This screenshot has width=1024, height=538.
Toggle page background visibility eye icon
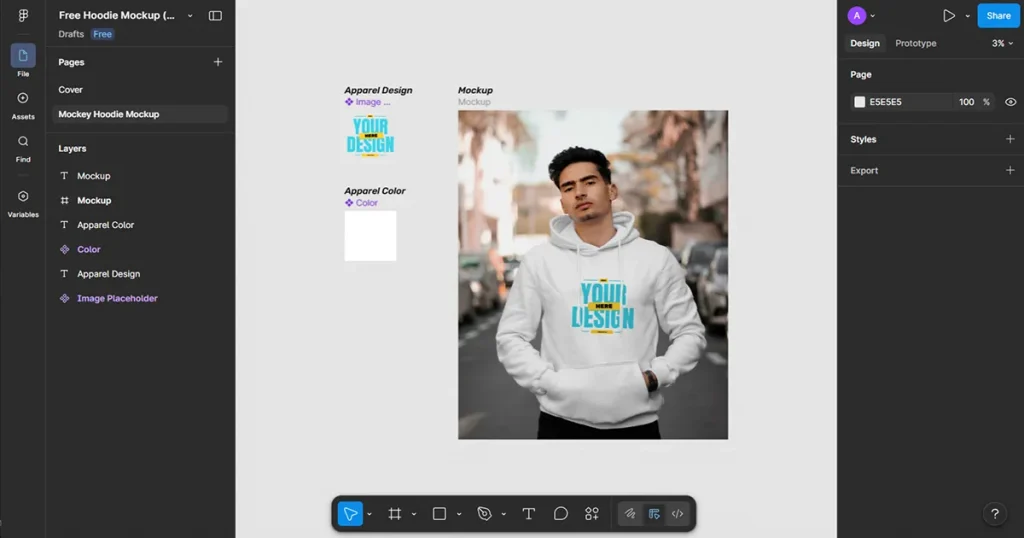[1010, 102]
